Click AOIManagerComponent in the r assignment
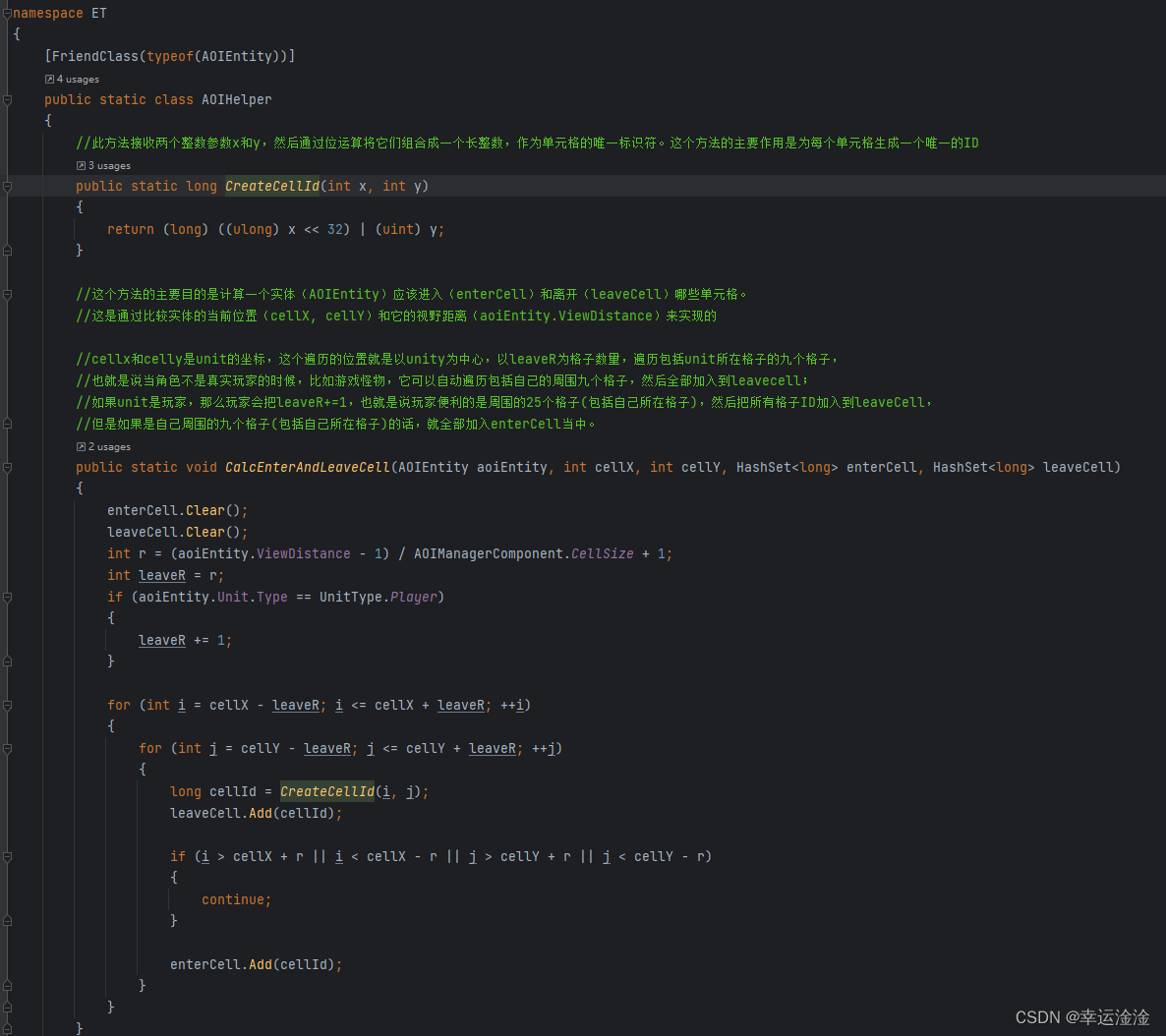This screenshot has height=1036, width=1166. point(489,553)
